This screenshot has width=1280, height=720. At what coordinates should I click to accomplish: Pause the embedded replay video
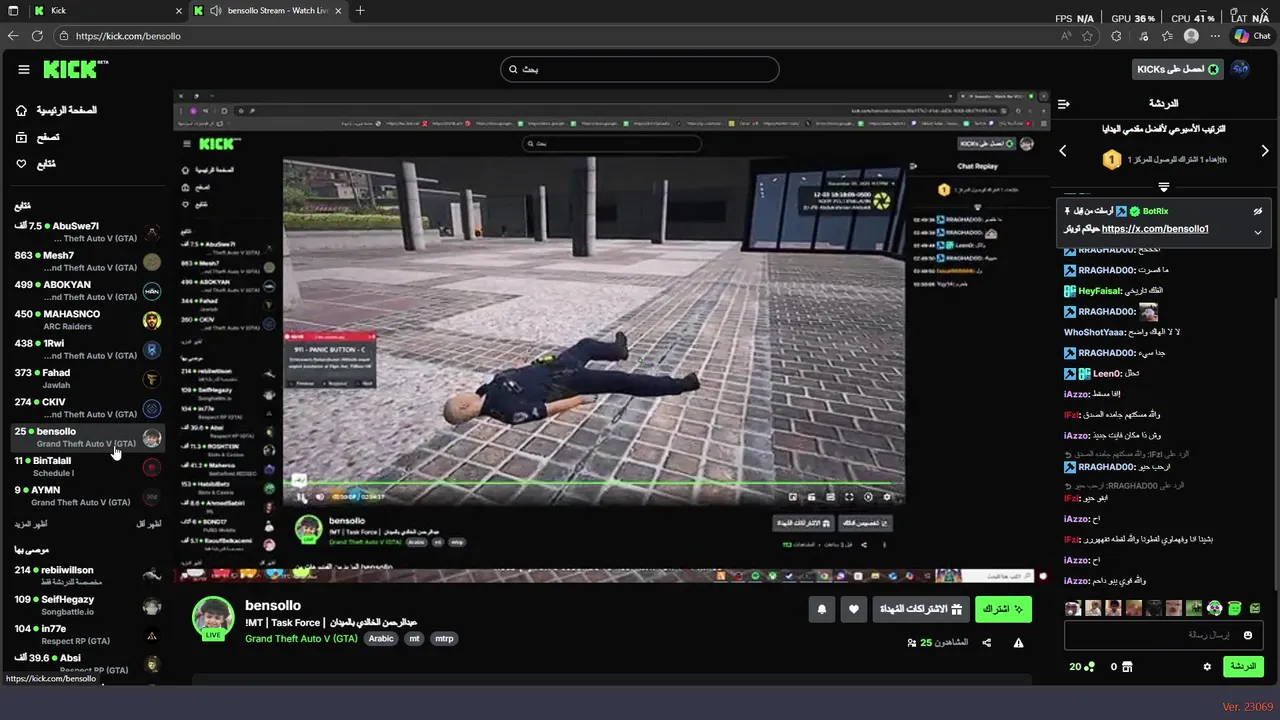(x=301, y=496)
